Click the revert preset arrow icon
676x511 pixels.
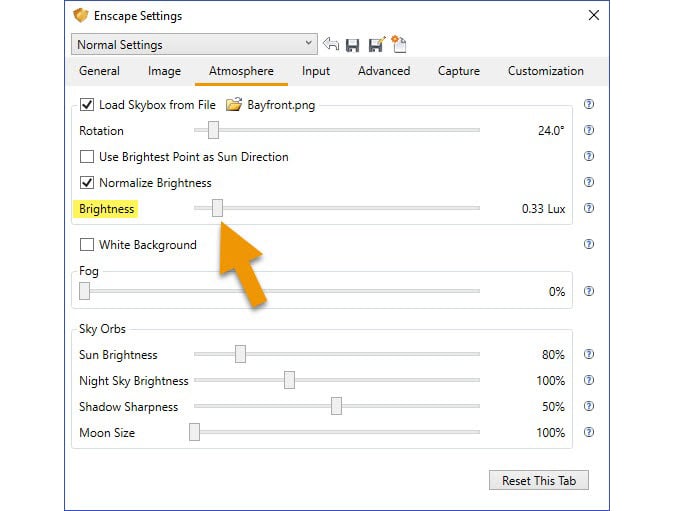331,44
